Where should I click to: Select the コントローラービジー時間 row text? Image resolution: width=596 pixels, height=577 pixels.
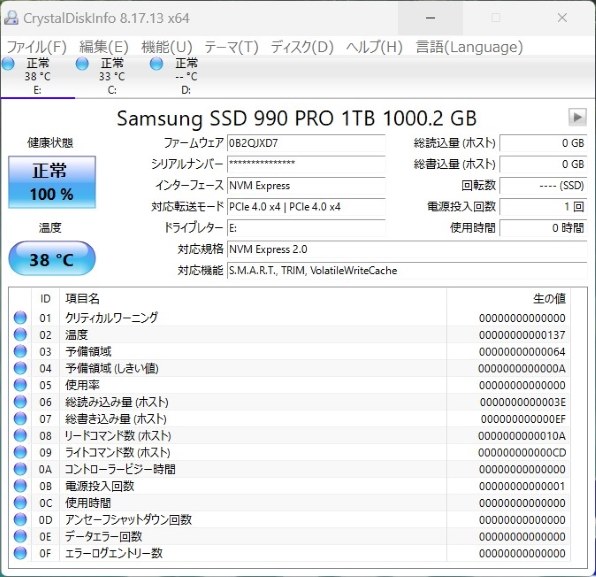[120, 469]
